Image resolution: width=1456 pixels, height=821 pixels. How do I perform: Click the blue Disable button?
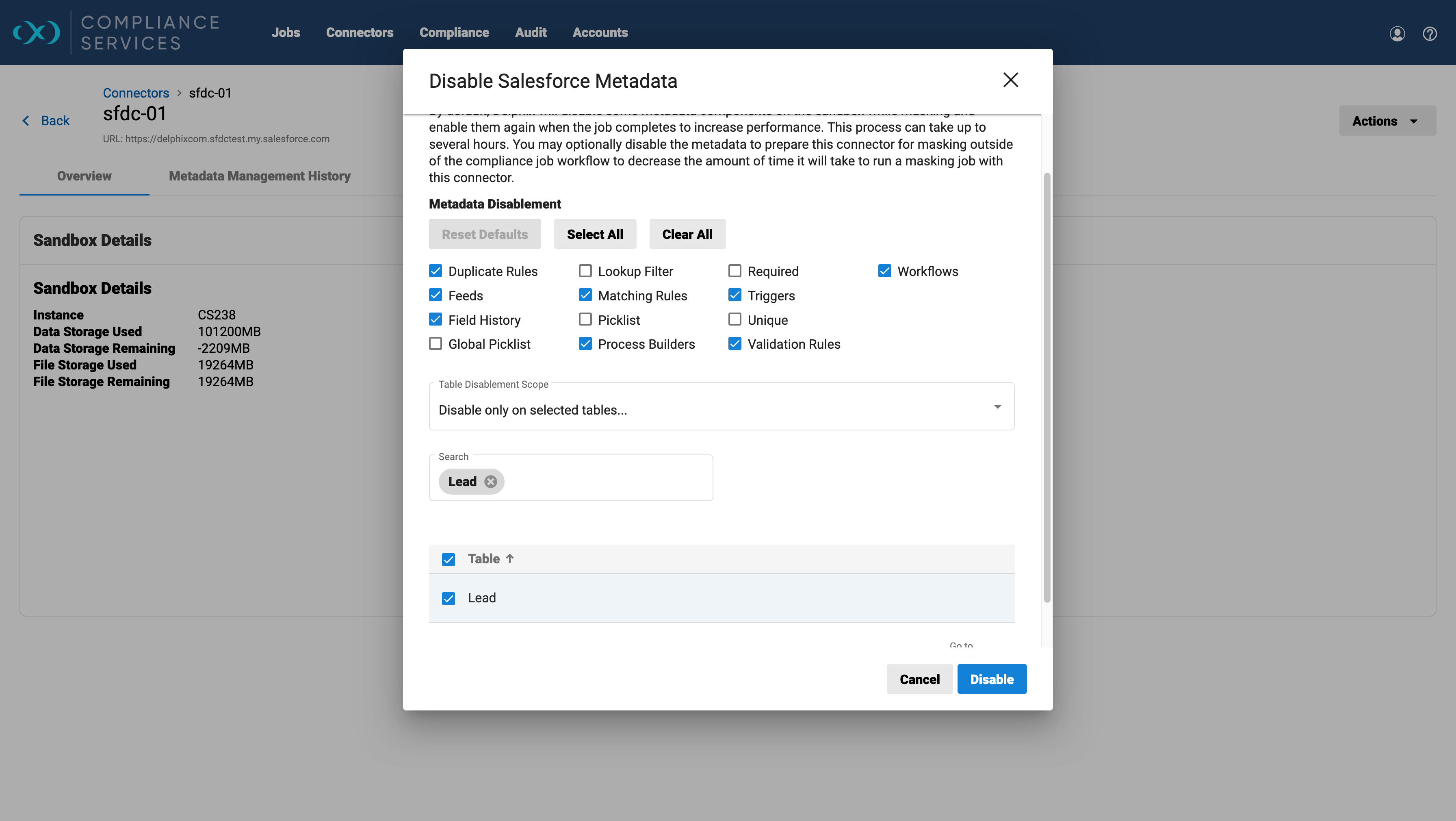point(991,679)
